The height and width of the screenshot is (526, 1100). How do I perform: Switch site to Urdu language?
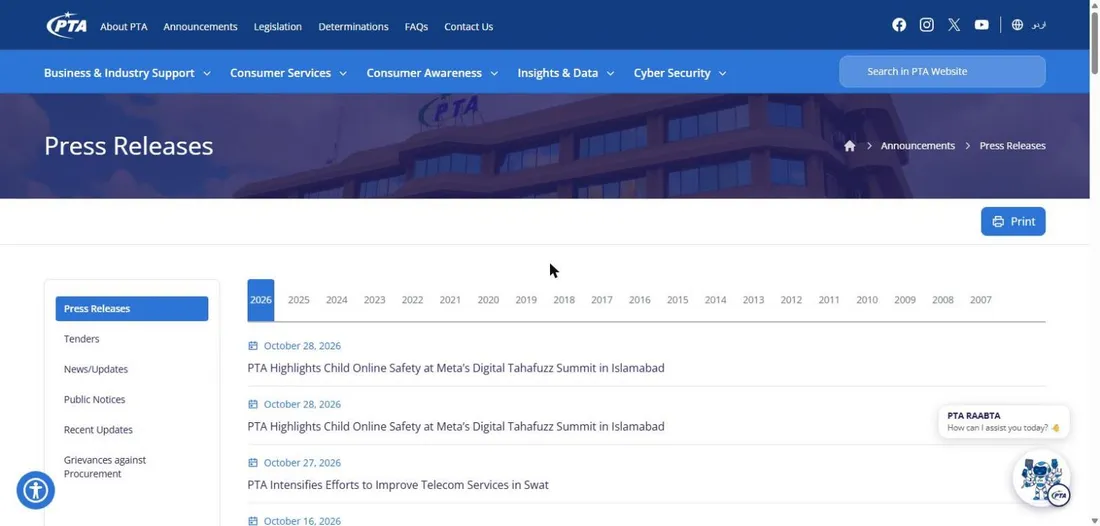tap(1039, 25)
